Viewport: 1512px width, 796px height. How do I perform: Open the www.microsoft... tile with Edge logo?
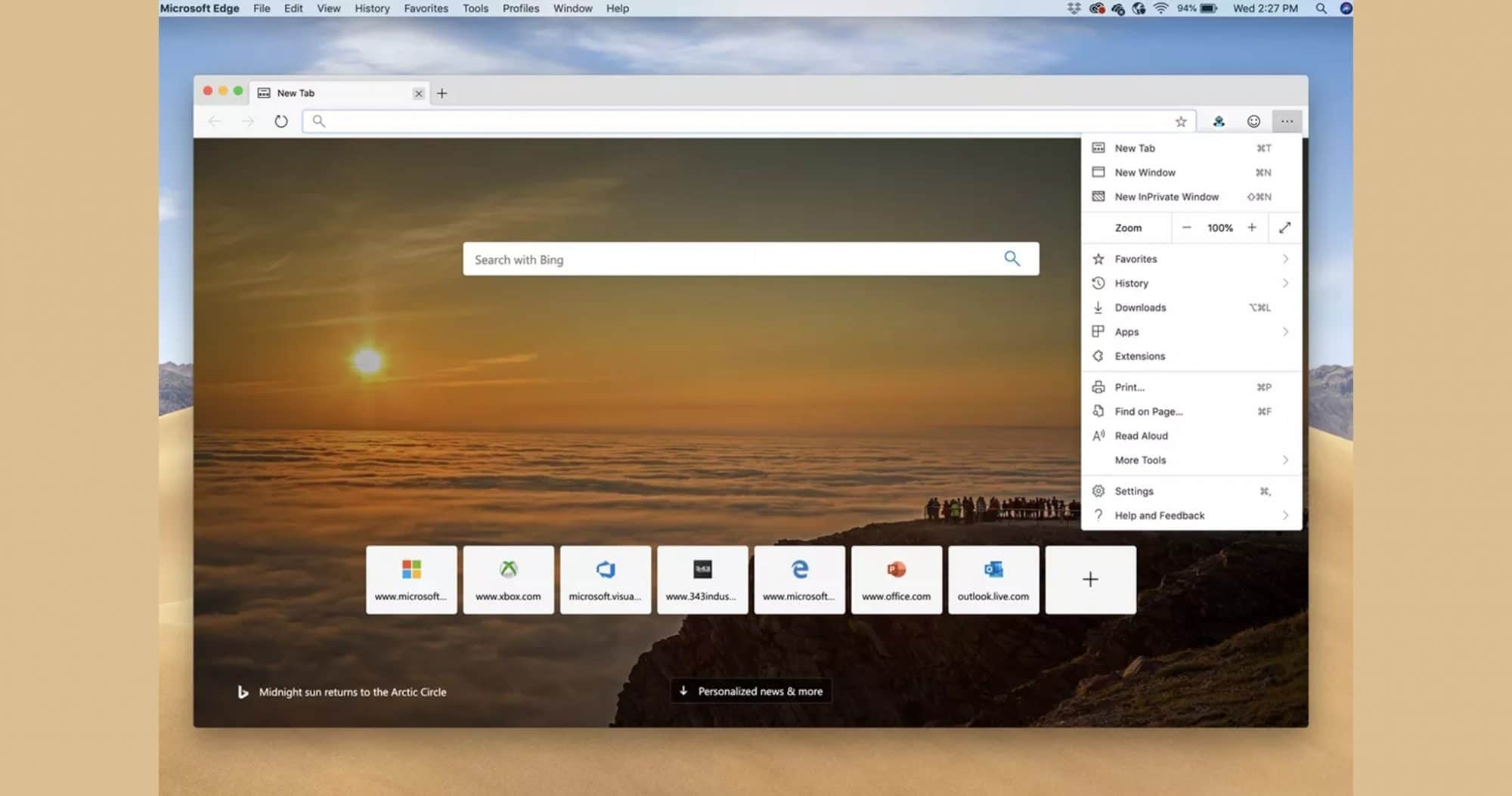[x=799, y=580]
